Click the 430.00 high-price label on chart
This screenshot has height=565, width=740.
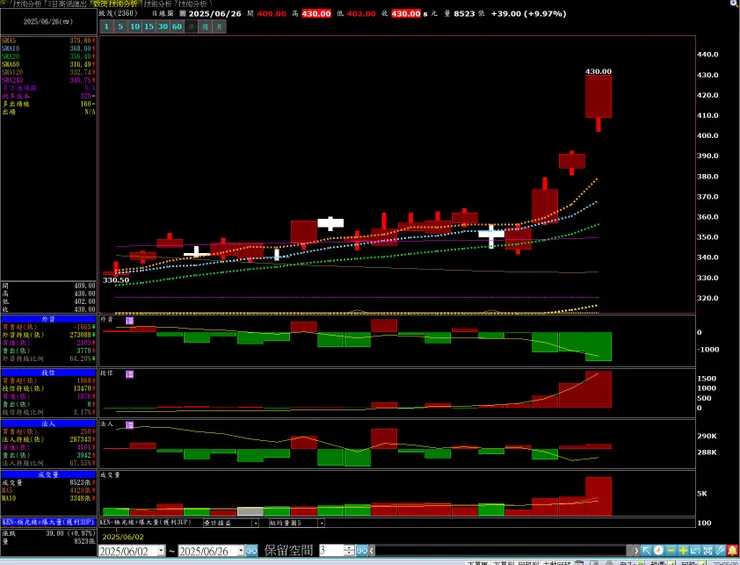point(598,71)
